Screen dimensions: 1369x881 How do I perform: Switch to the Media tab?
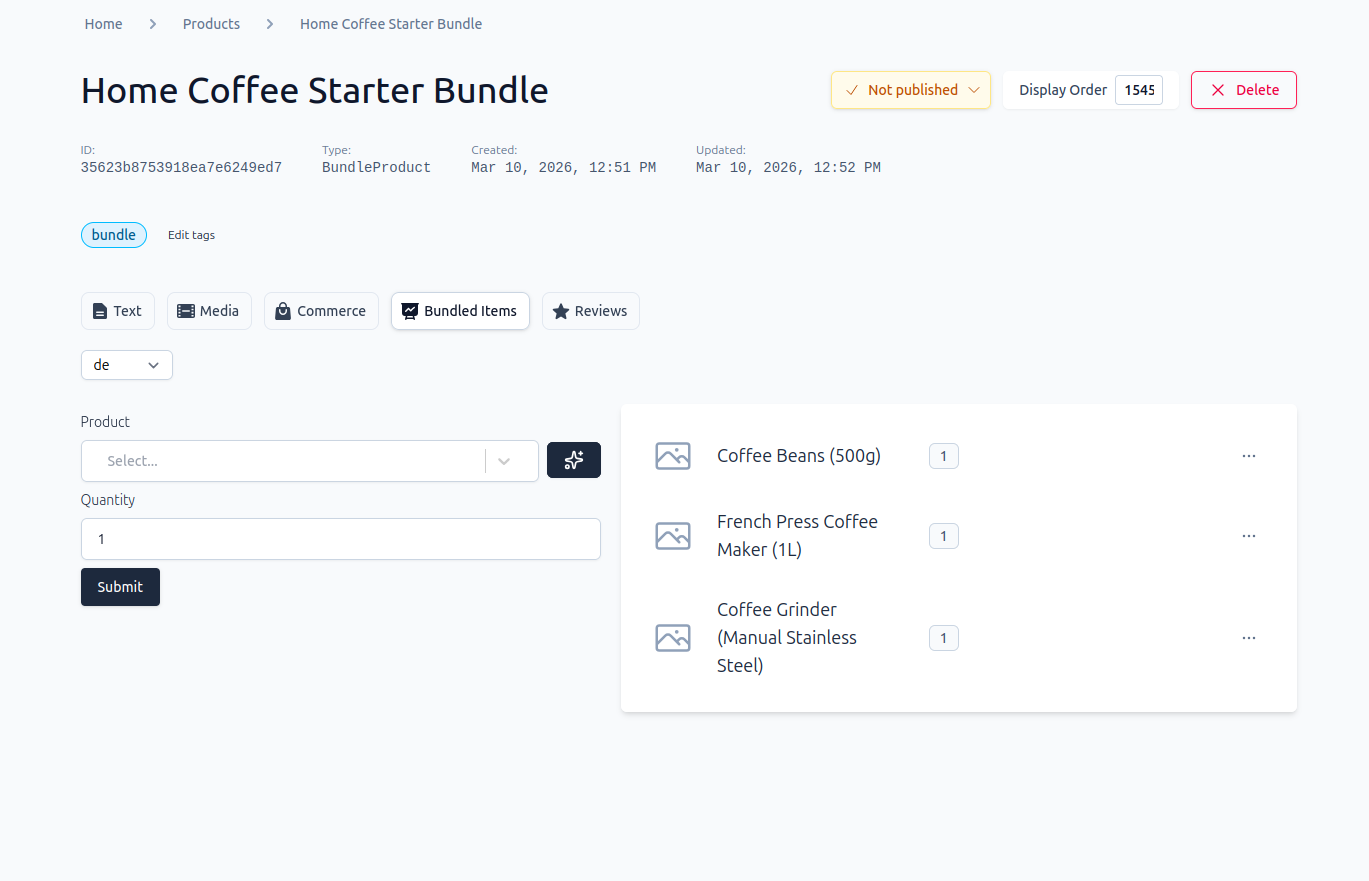209,311
